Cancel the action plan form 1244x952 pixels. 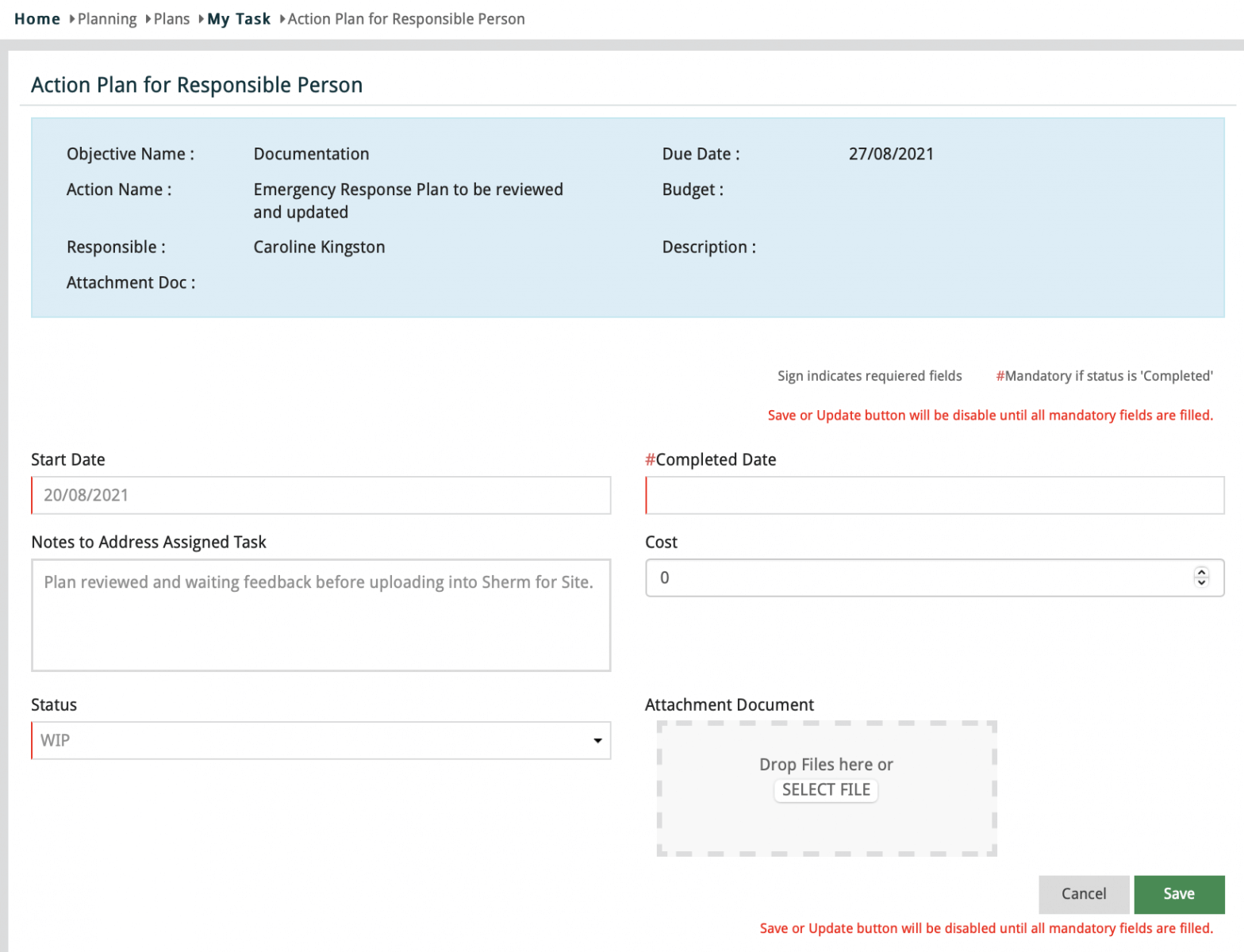1083,894
